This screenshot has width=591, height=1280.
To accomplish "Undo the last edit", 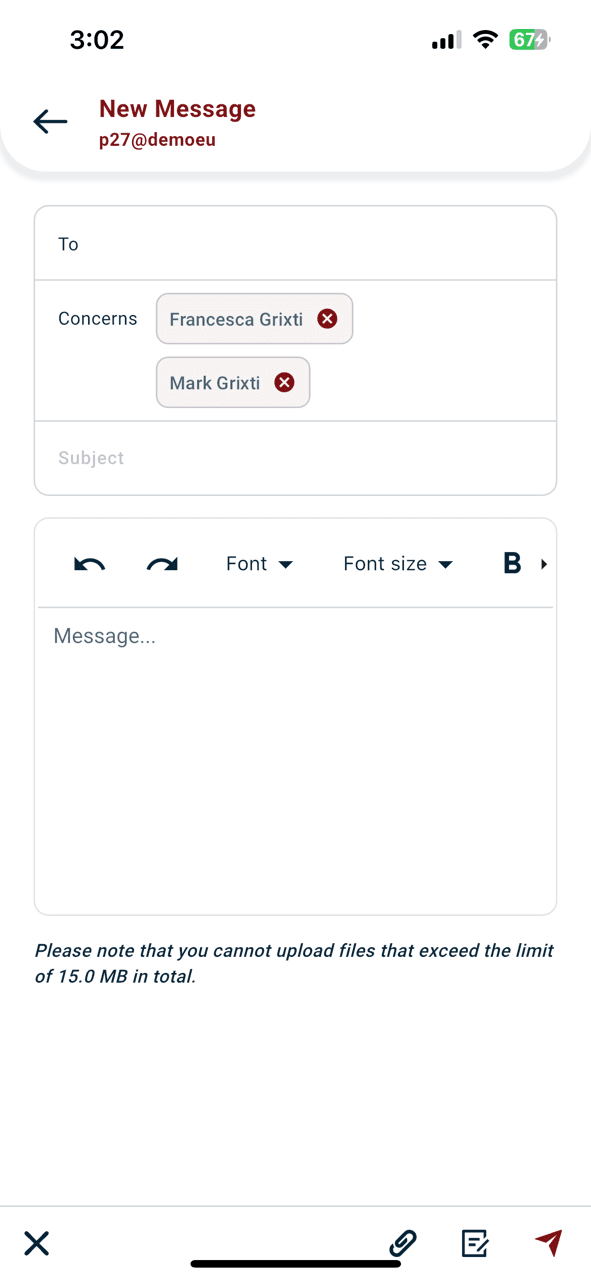I will click(90, 564).
